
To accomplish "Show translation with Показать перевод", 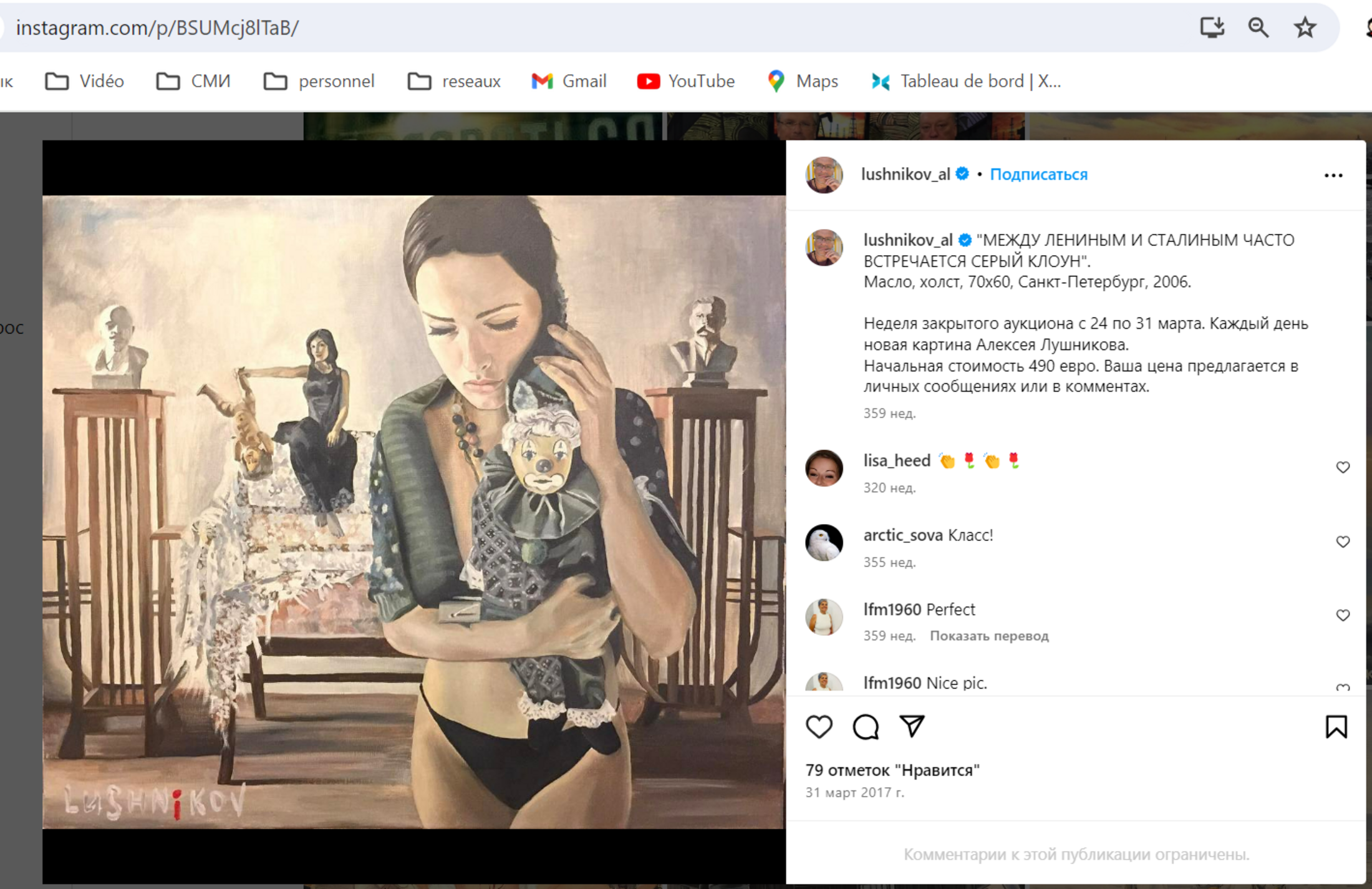I will pyautogui.click(x=989, y=636).
